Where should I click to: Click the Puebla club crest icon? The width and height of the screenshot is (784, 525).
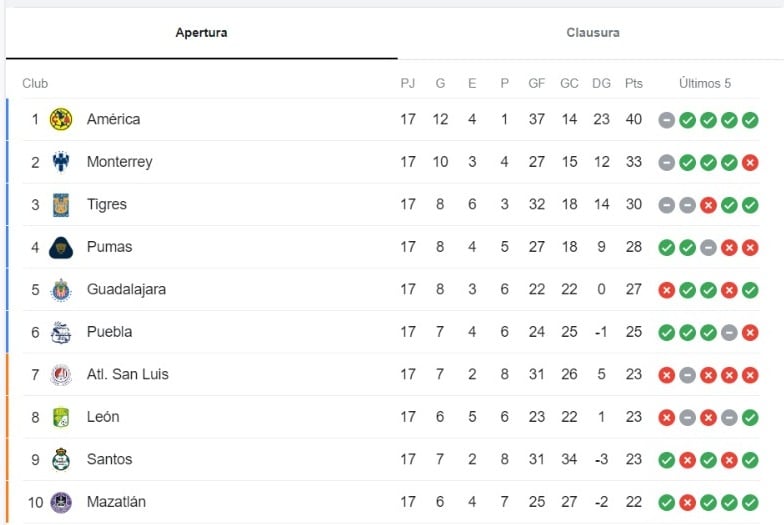click(x=61, y=332)
